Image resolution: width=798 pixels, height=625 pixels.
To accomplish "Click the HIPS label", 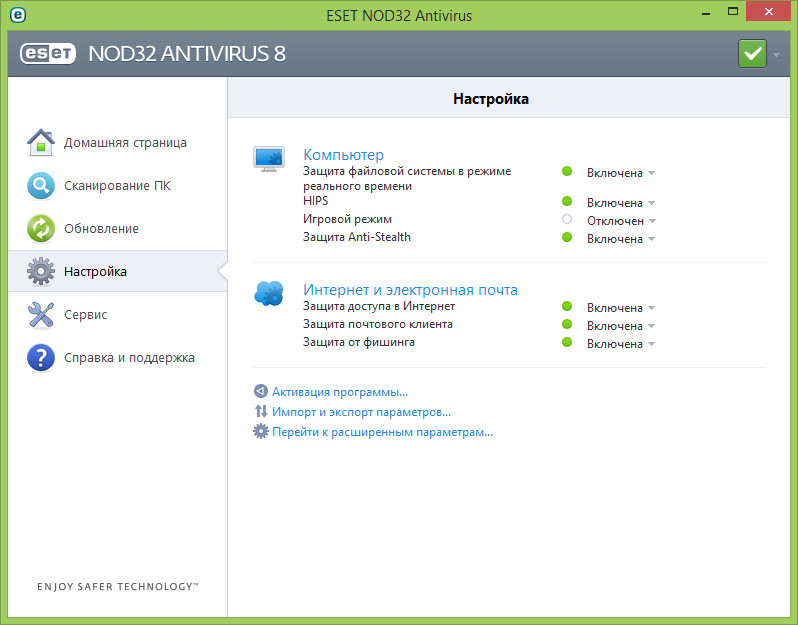I will (x=316, y=201).
